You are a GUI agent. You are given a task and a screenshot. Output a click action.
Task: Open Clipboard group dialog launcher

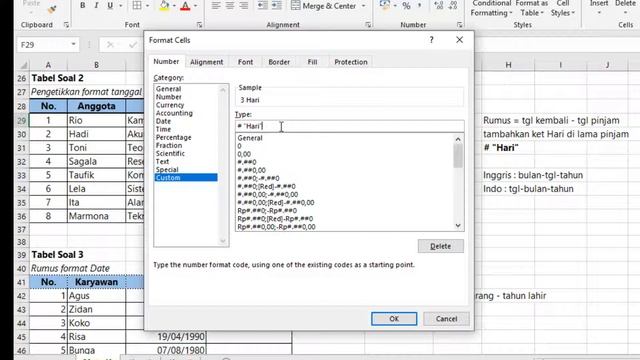(x=66, y=25)
